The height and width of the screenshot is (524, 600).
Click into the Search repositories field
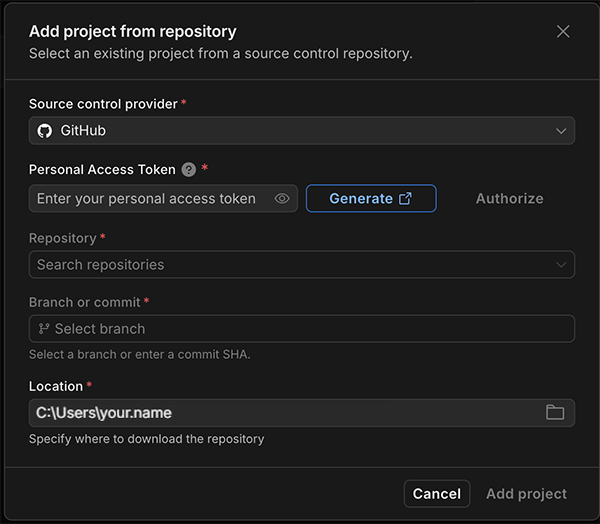280,265
